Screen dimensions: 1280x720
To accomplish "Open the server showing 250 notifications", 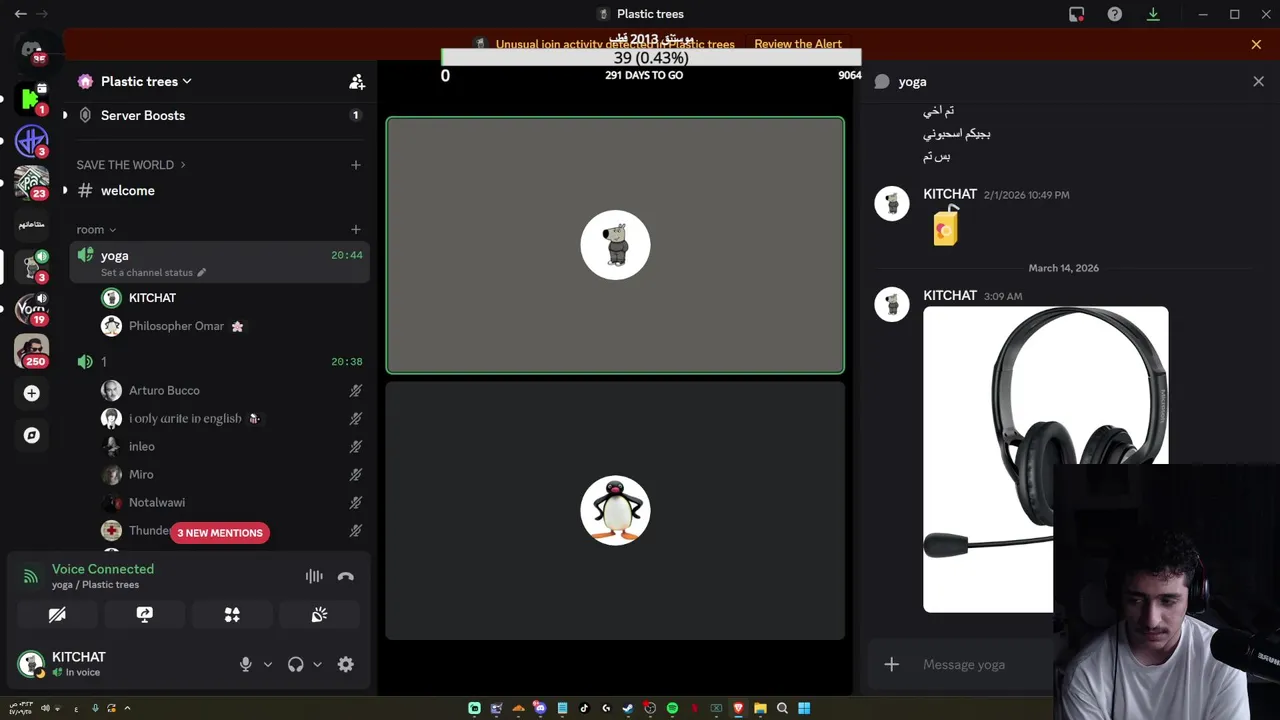I will point(31,351).
